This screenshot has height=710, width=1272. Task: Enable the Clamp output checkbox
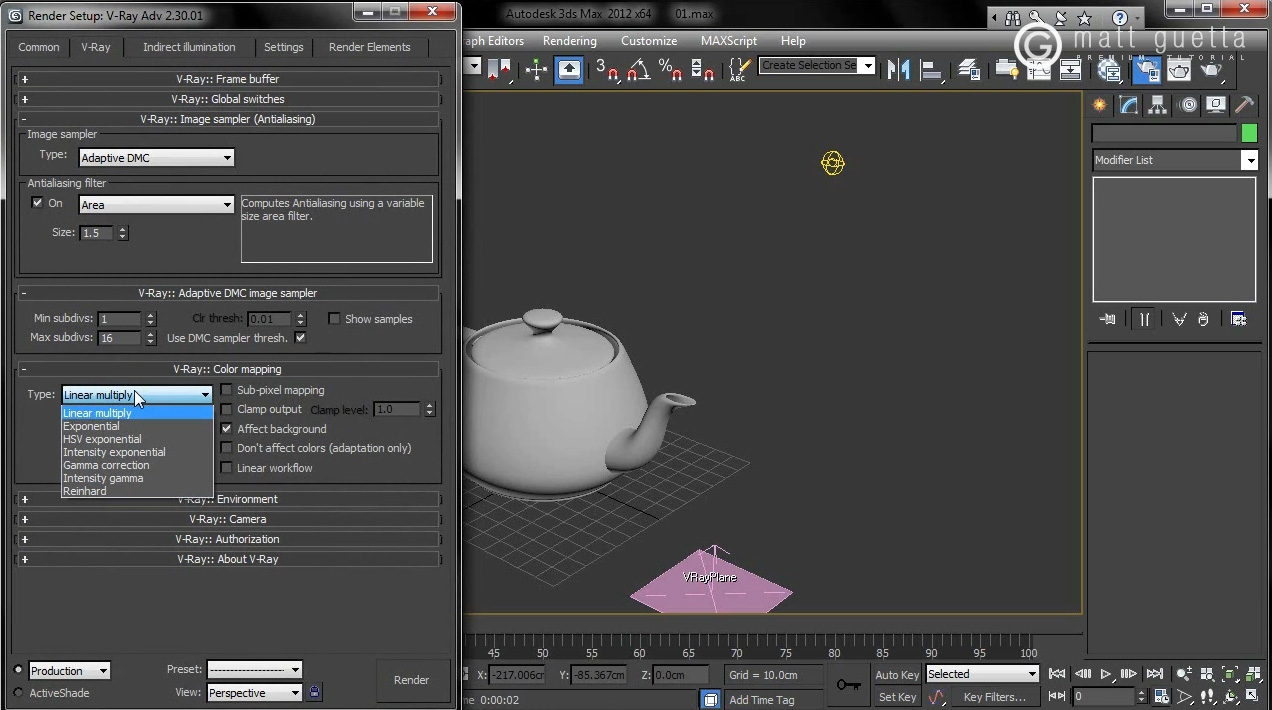[x=227, y=409]
